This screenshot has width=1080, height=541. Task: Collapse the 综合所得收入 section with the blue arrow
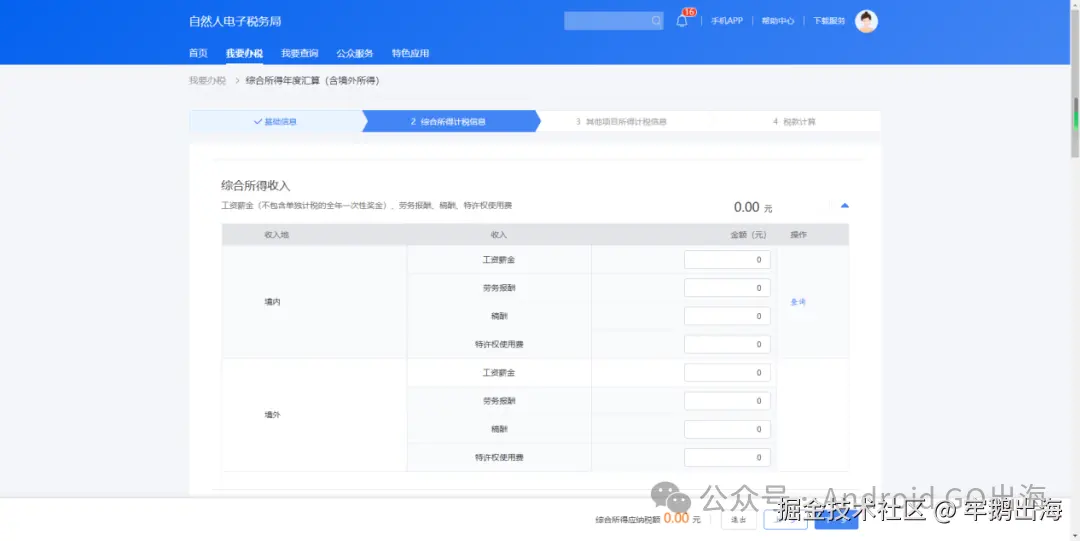click(844, 205)
